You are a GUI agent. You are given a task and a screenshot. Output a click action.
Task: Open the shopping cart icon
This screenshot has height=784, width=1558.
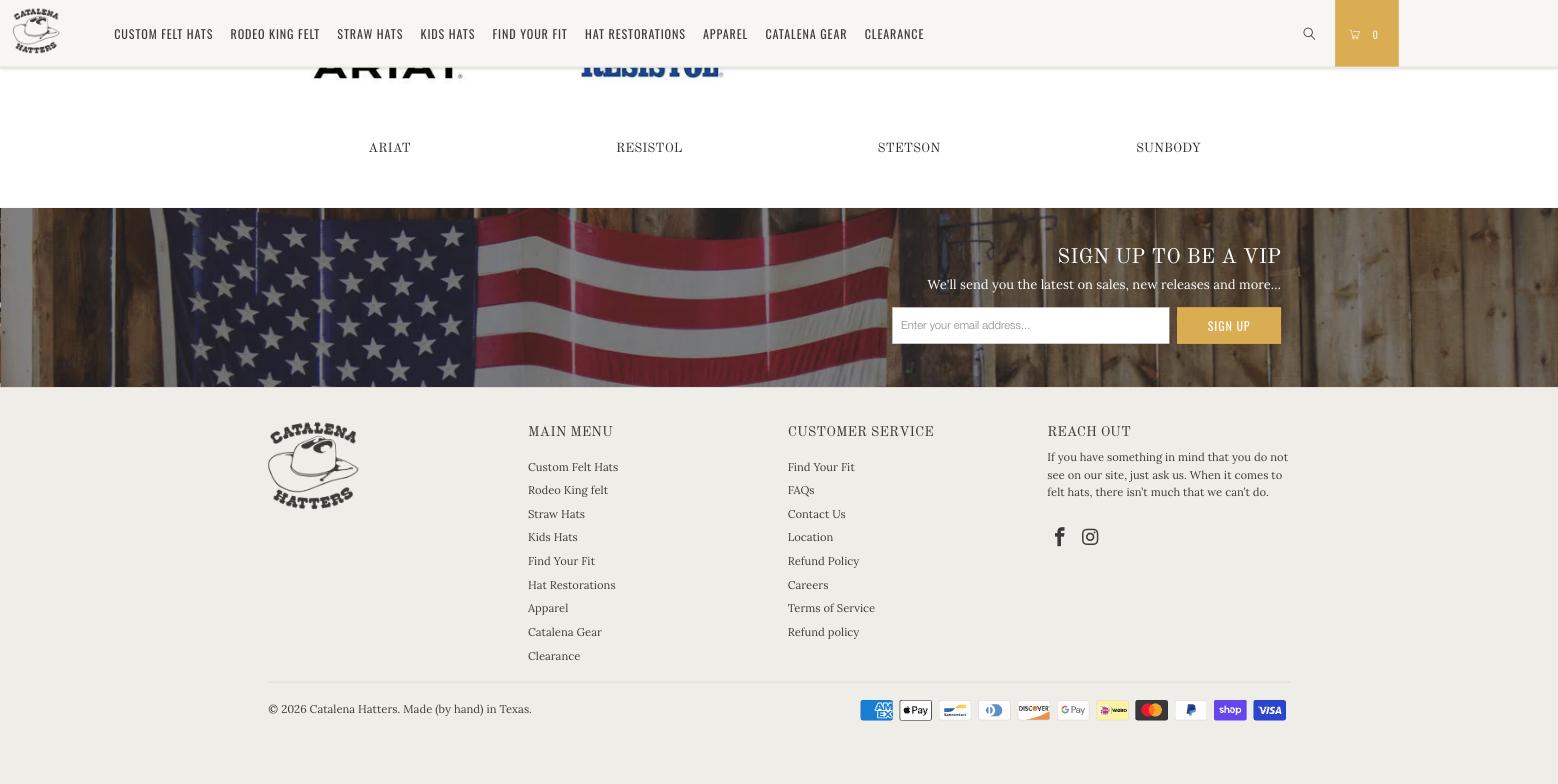pos(1366,34)
